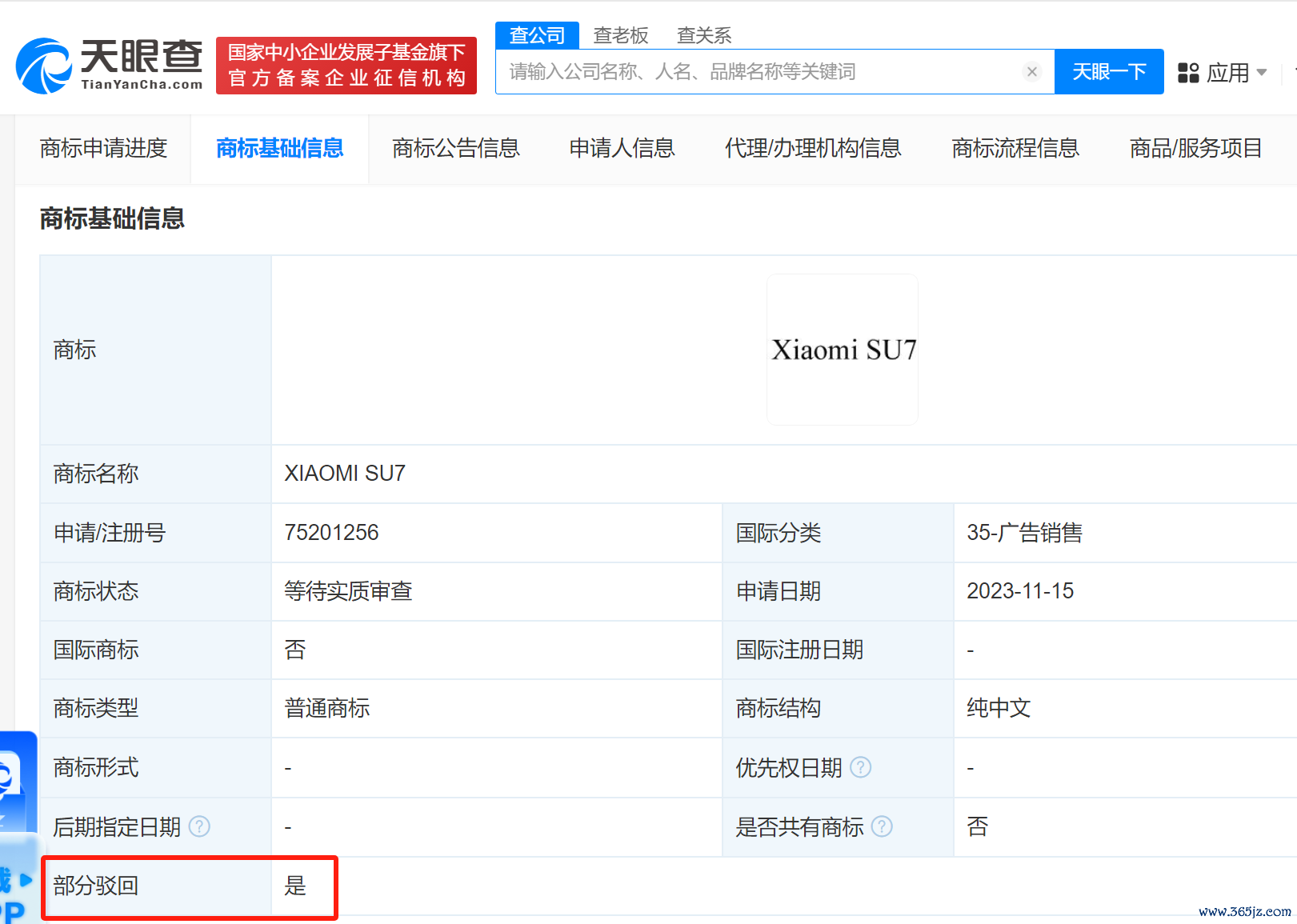This screenshot has height=924, width=1297.
Task: Click help icon next to 后期指定日期
Action: pos(199,826)
